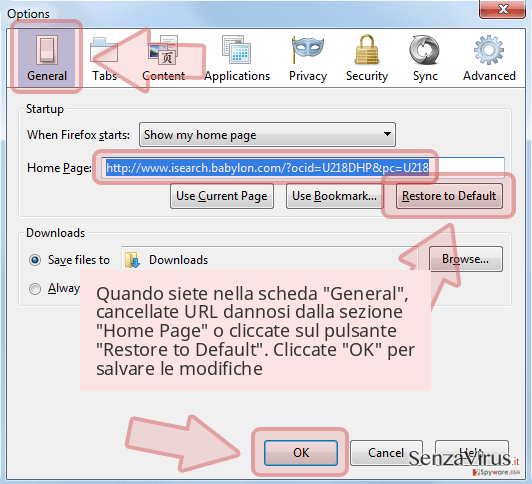The height and width of the screenshot is (484, 532).
Task: Click the Downloads save location field
Action: pos(270,259)
